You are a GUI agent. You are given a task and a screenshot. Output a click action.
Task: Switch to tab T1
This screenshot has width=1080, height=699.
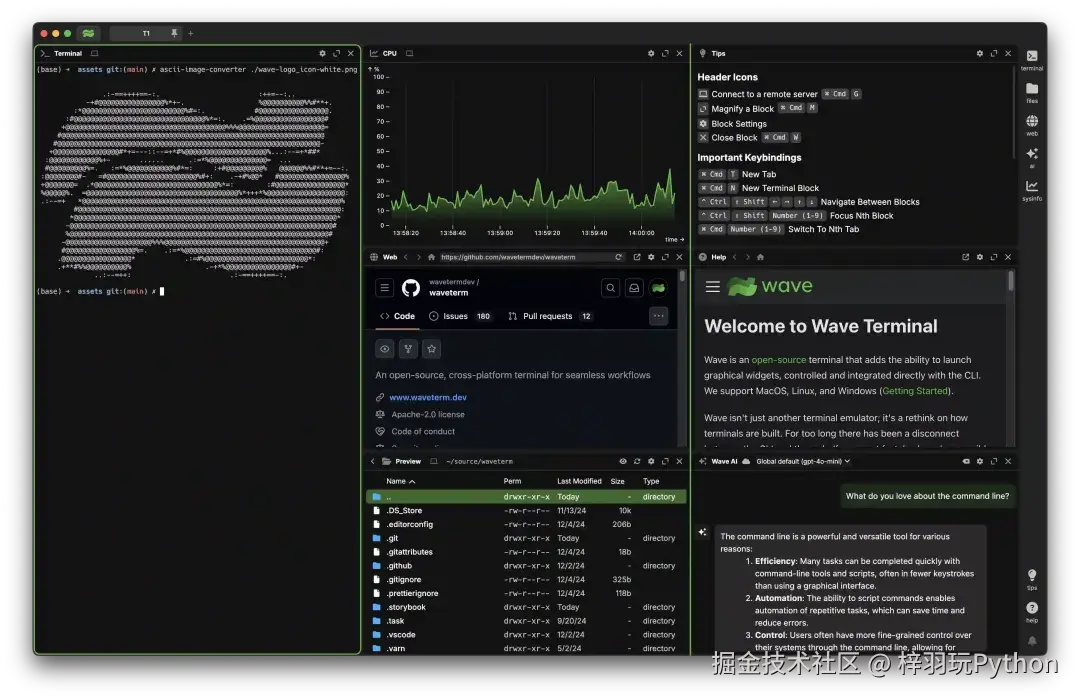coord(146,33)
